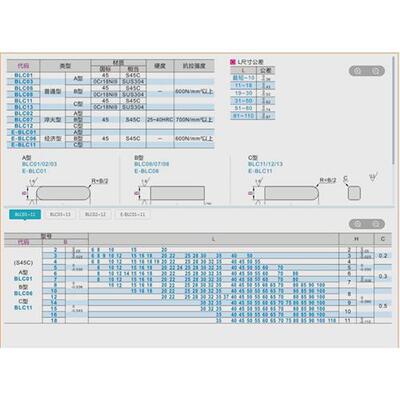This screenshot has height=400, width=400.
Task: Click the E-BLC11 label under the C型 diagram heading
Action: click(x=260, y=171)
